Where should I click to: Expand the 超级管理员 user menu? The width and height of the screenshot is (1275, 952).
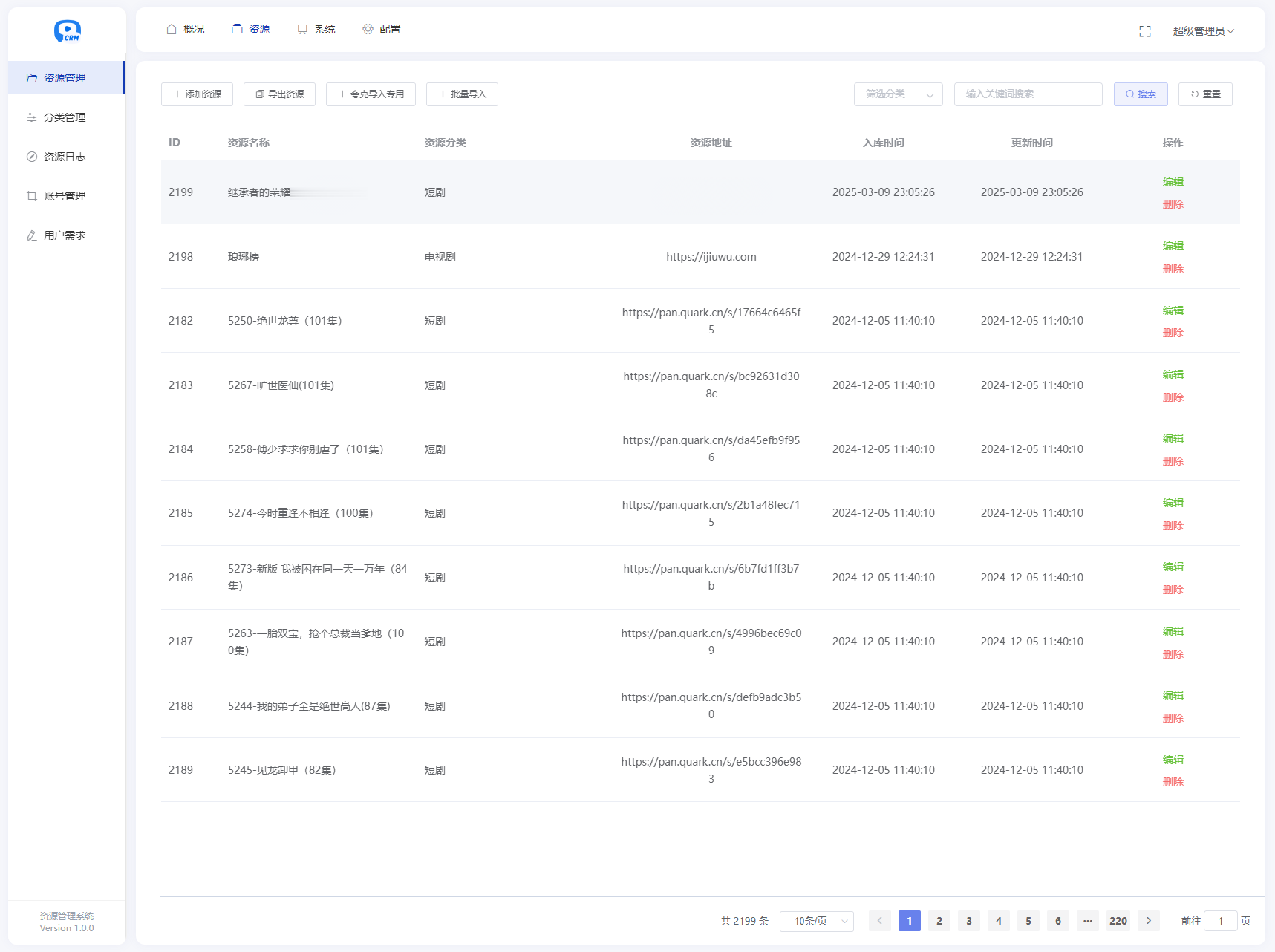pyautogui.click(x=1203, y=31)
